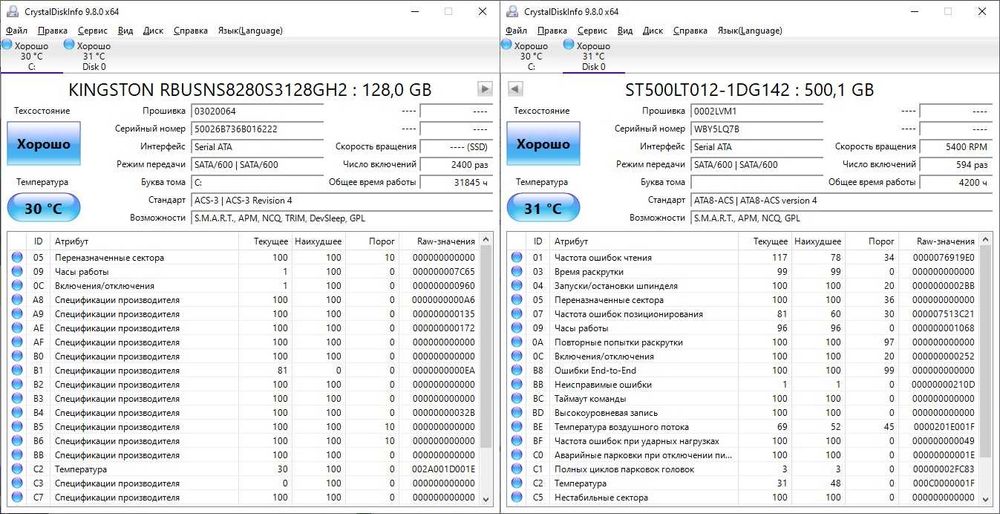1000x514 pixels.
Task: Select raw value 002A001D001E in KINGSTON table
Action: tap(443, 469)
